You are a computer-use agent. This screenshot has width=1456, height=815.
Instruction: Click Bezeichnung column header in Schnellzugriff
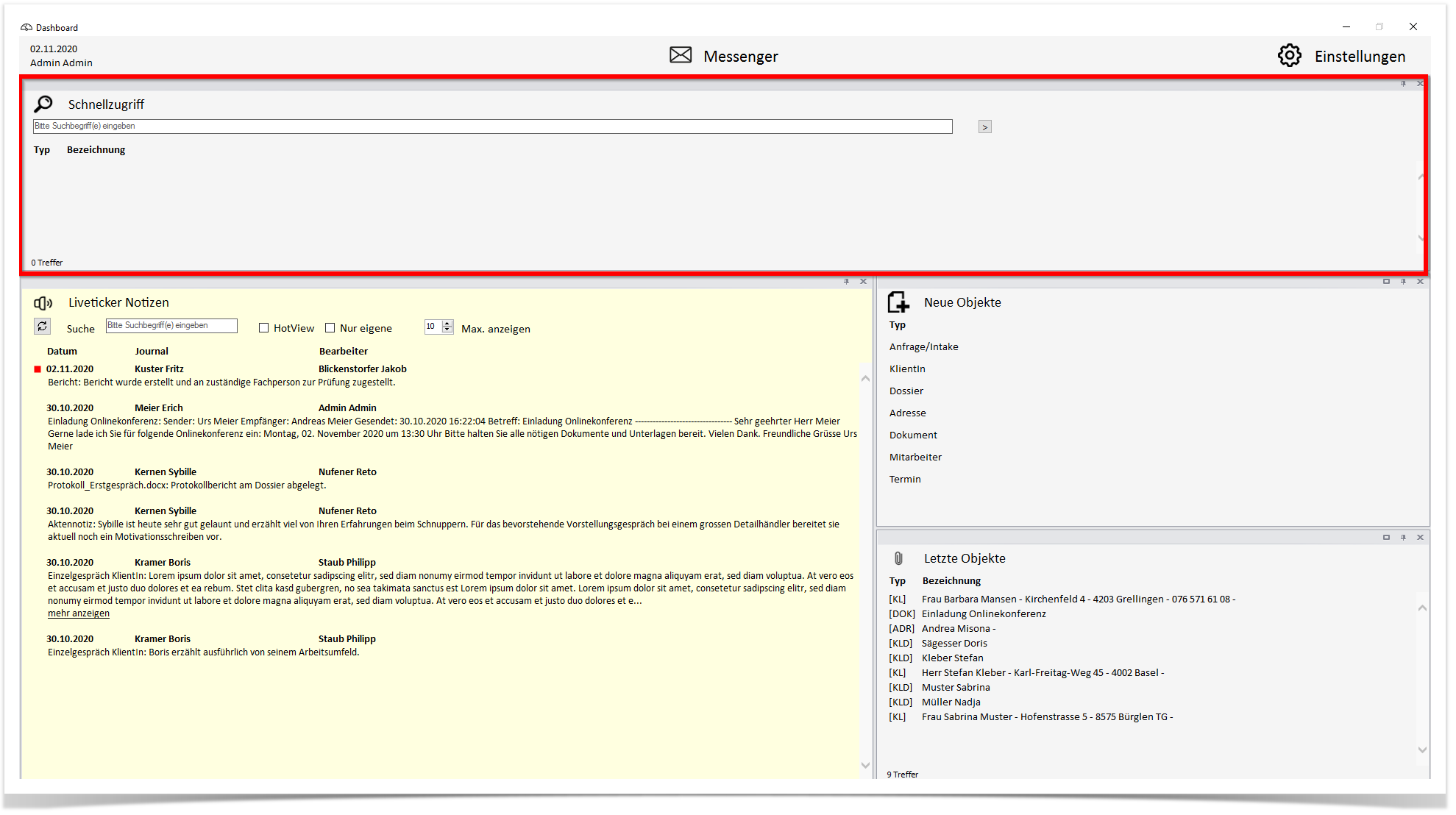(96, 149)
